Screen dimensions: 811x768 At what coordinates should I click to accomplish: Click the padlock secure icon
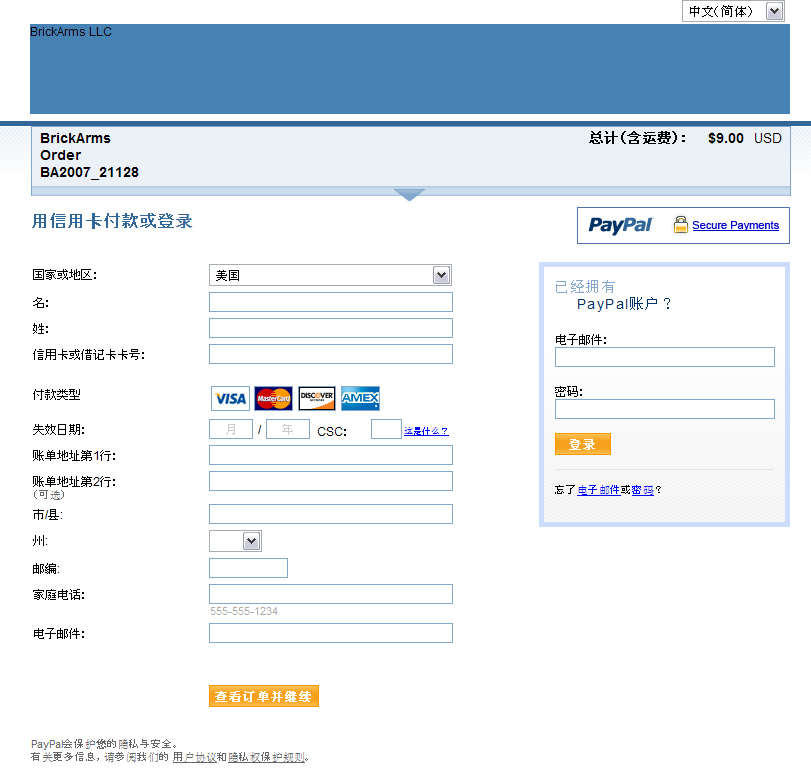[x=681, y=224]
